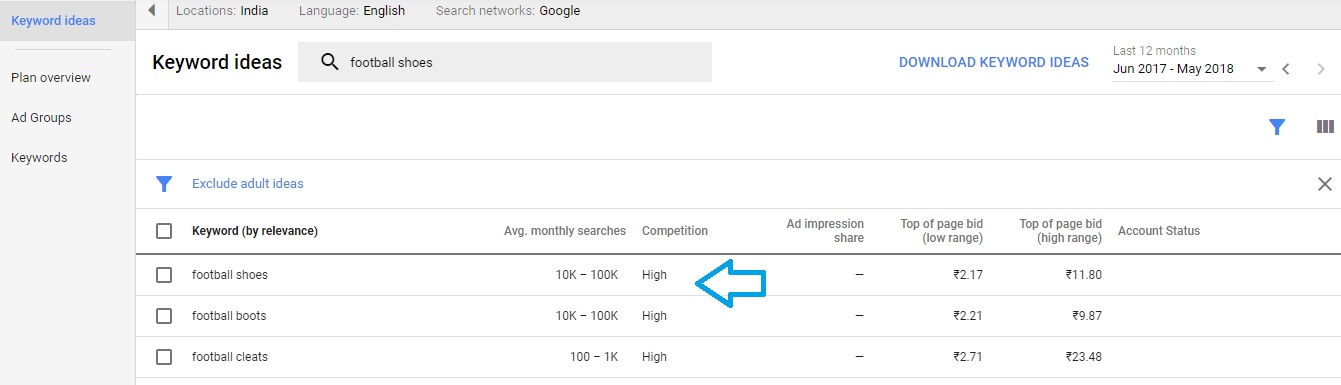Image resolution: width=1341 pixels, height=385 pixels.
Task: Click High competition for football cleats
Action: [x=654, y=357]
